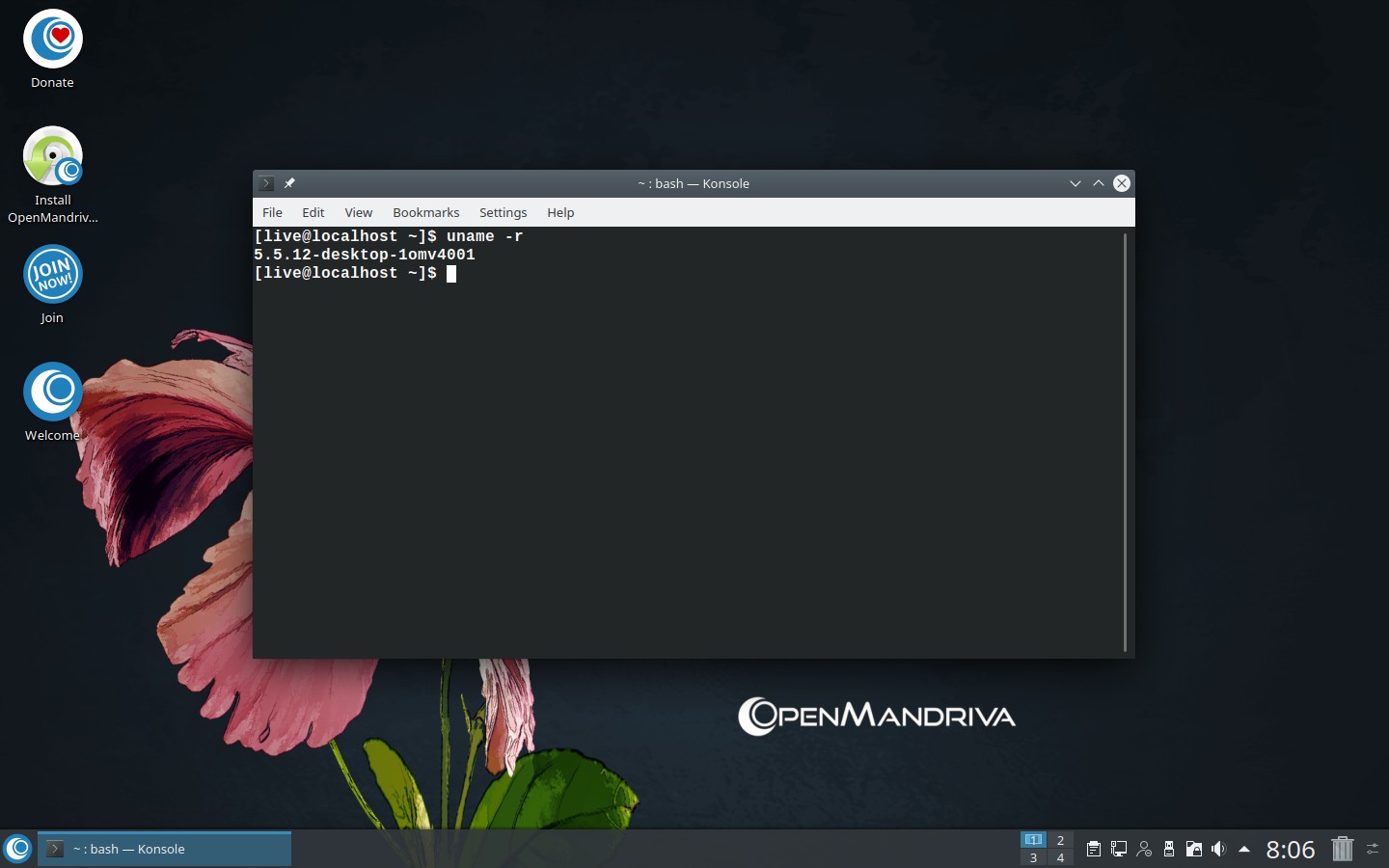The image size is (1389, 868).
Task: Open the OpenMandriva application launcher menu
Action: click(x=17, y=849)
